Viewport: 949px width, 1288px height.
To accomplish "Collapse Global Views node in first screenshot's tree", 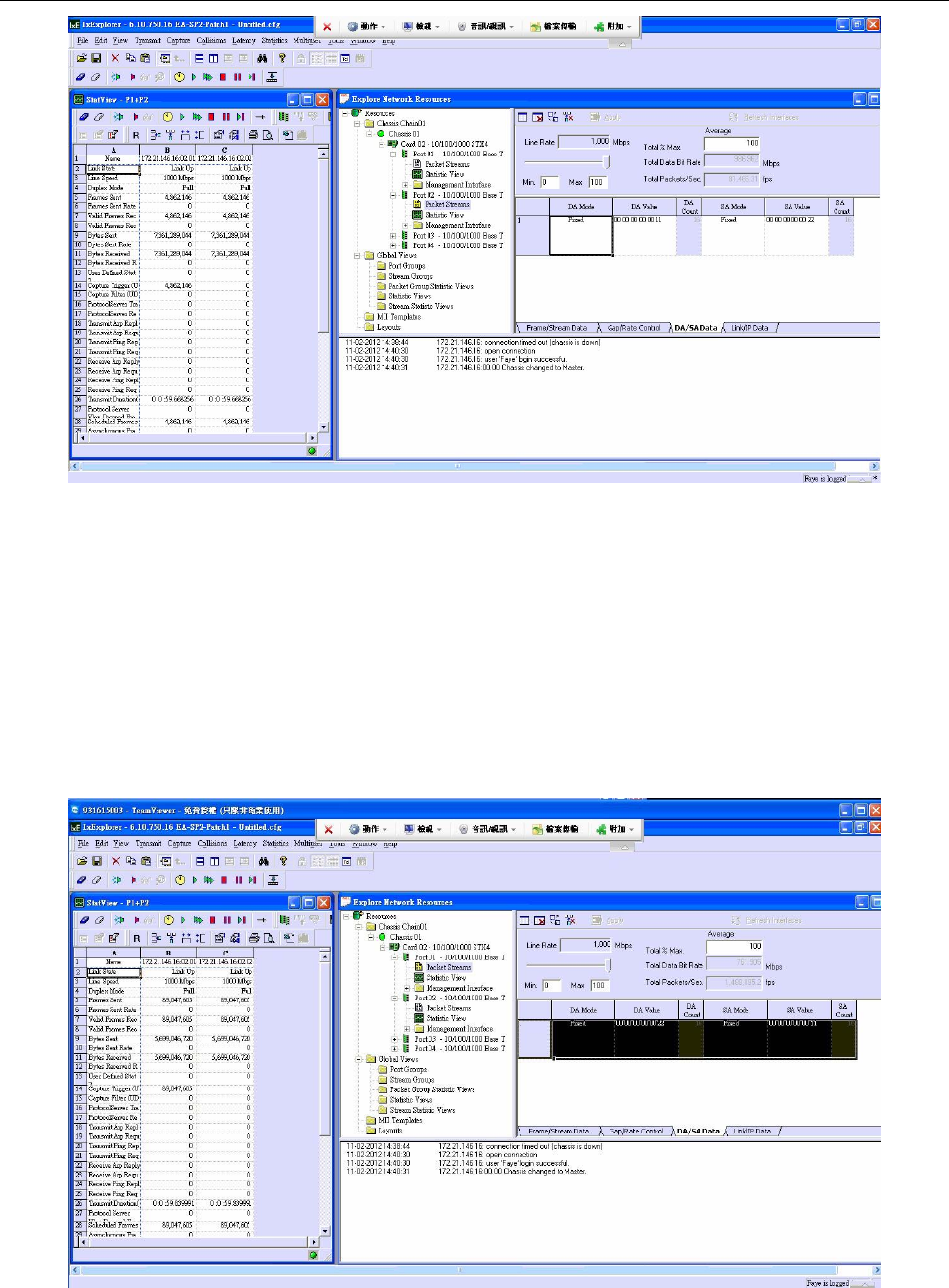I will click(357, 256).
